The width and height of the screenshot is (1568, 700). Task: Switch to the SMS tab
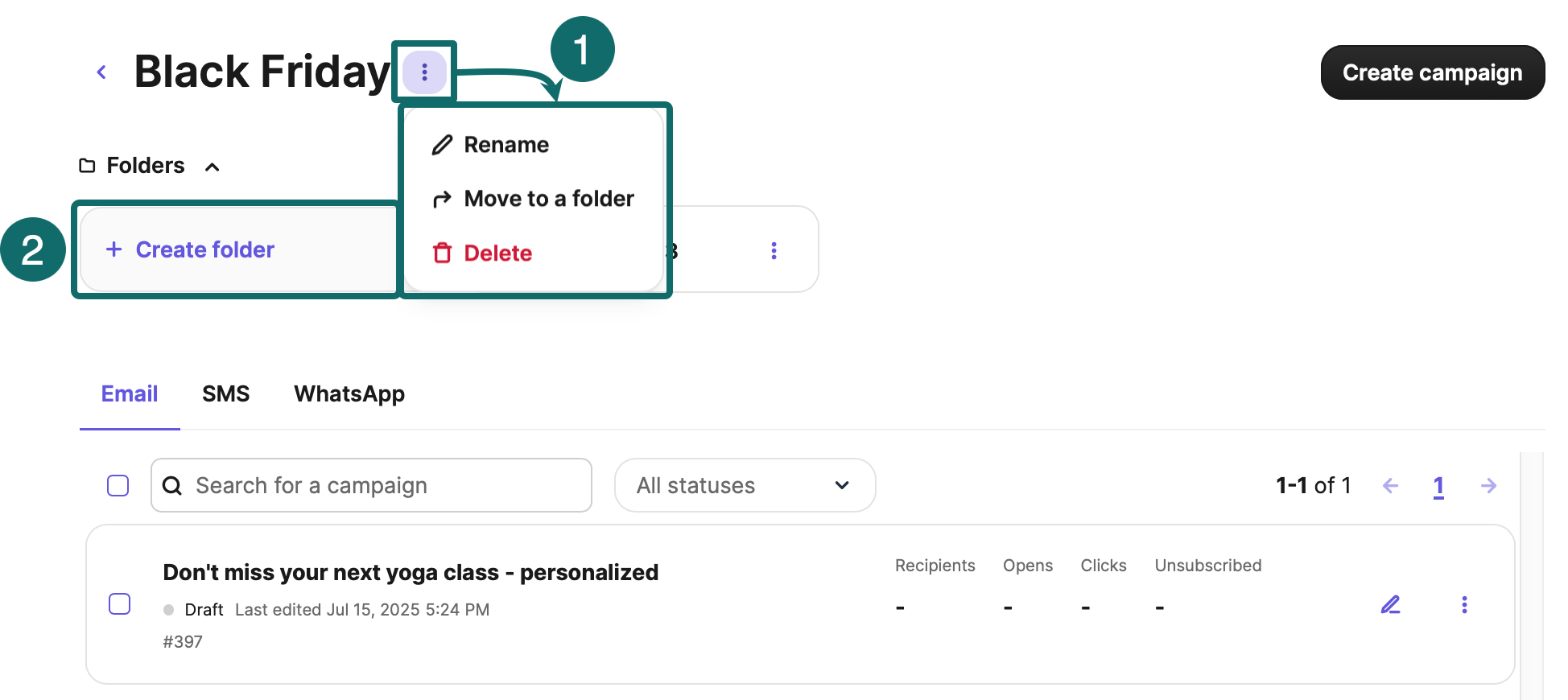pos(225,394)
